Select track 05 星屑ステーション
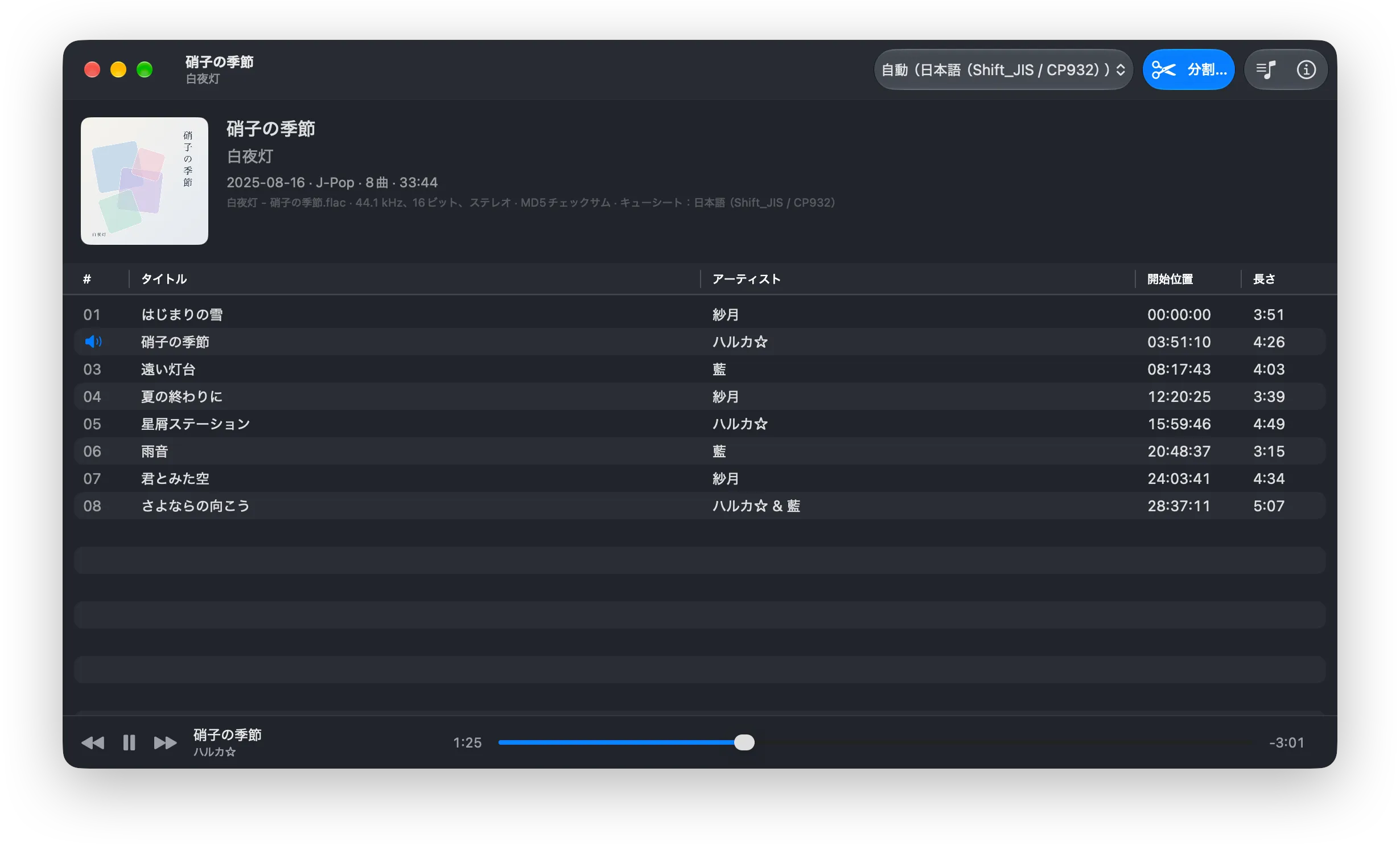Screen dimensions: 1400x854 pyautogui.click(x=699, y=424)
